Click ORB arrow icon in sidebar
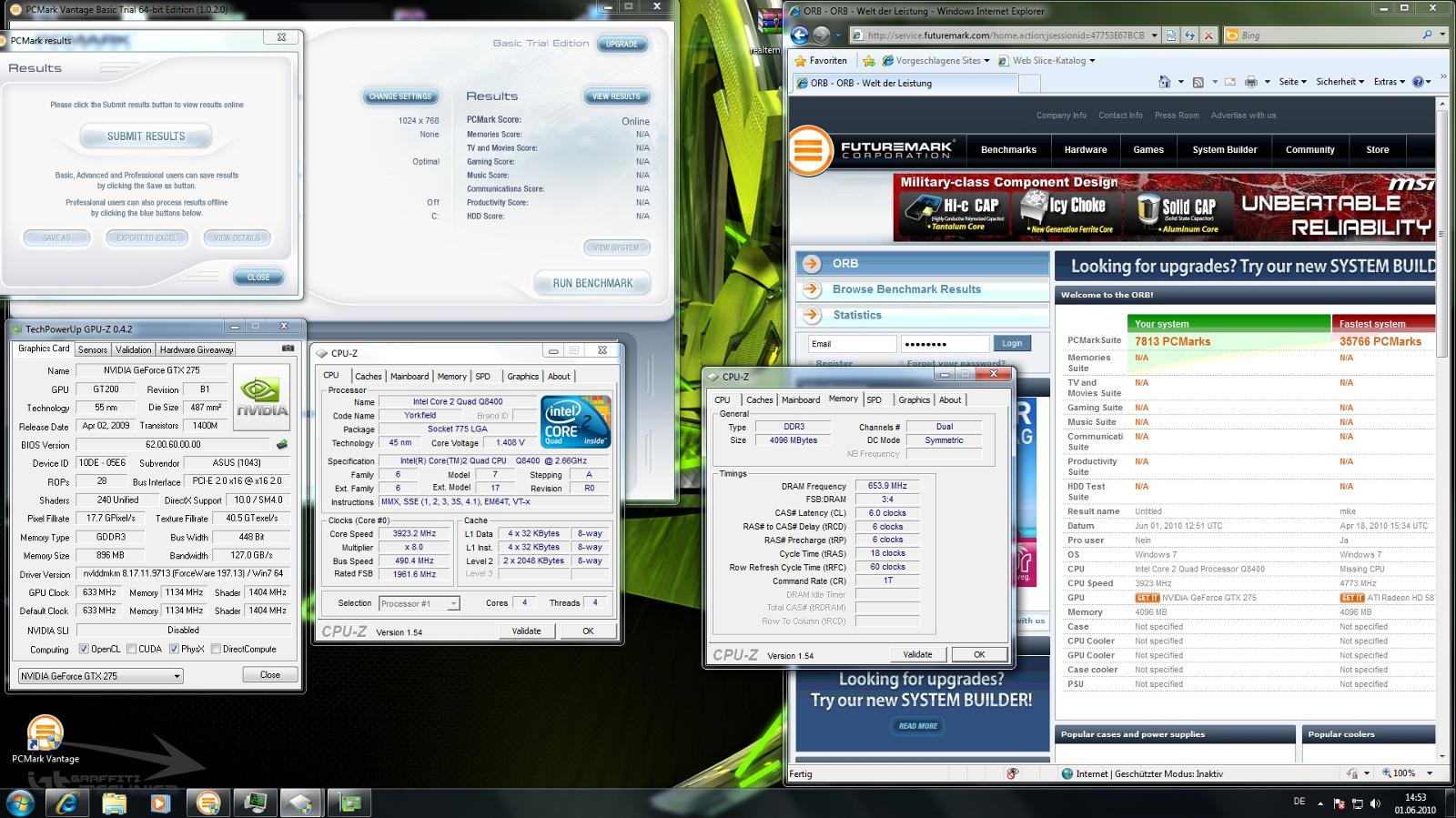Image resolution: width=1456 pixels, height=818 pixels. click(x=812, y=263)
